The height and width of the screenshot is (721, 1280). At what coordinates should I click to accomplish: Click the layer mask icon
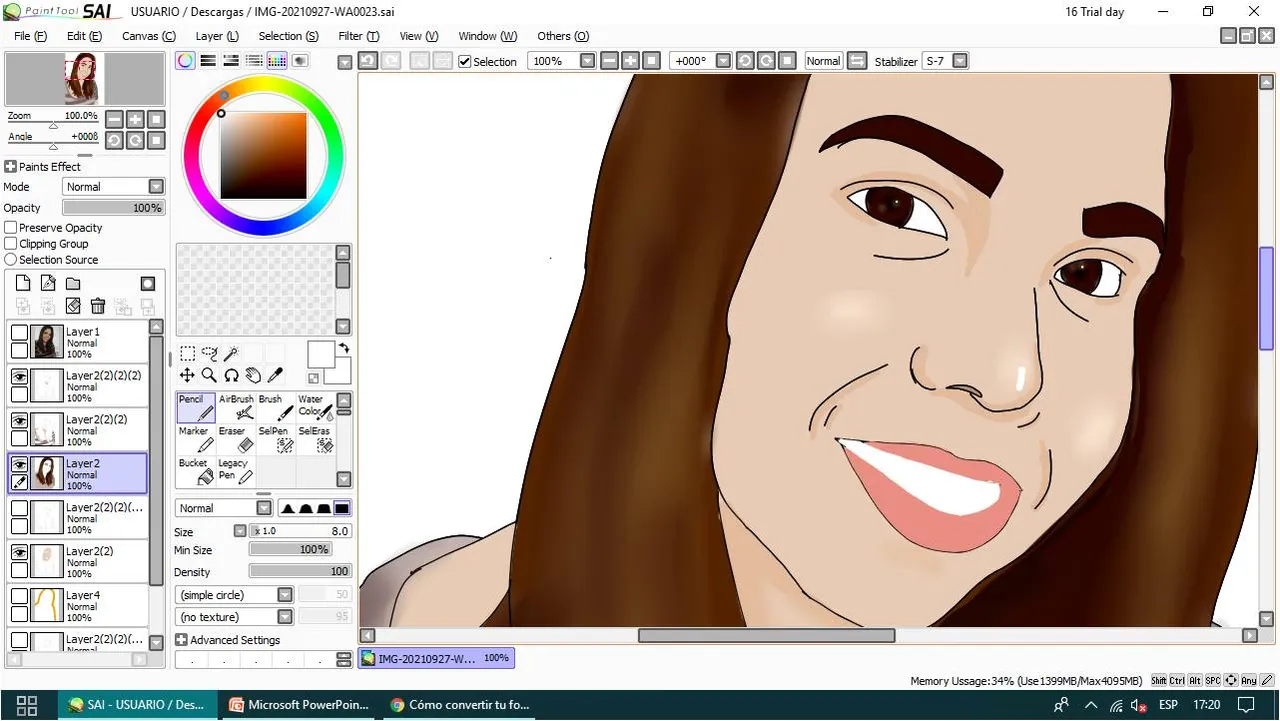tap(148, 284)
